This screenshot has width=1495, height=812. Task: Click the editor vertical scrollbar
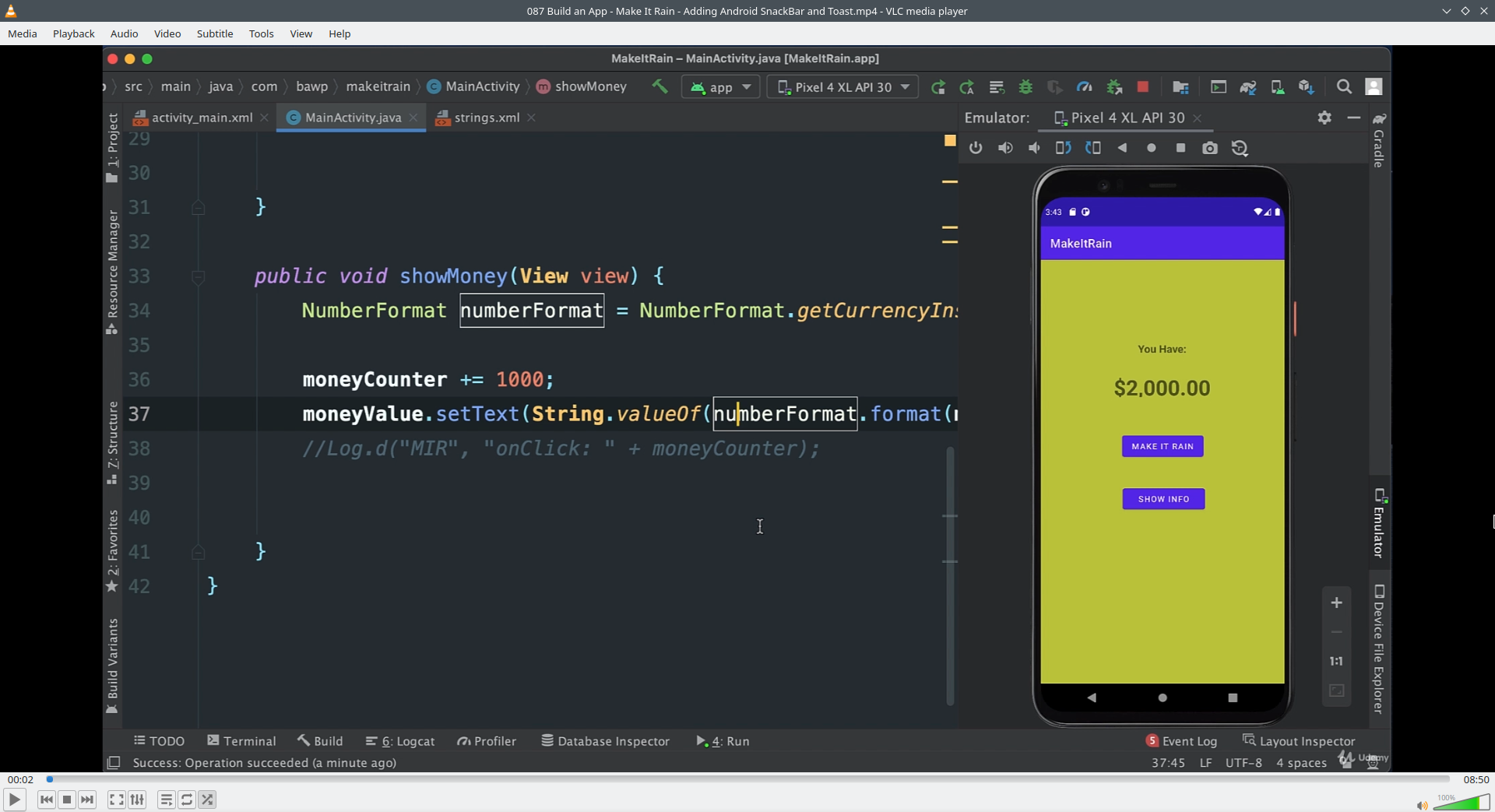click(950, 576)
